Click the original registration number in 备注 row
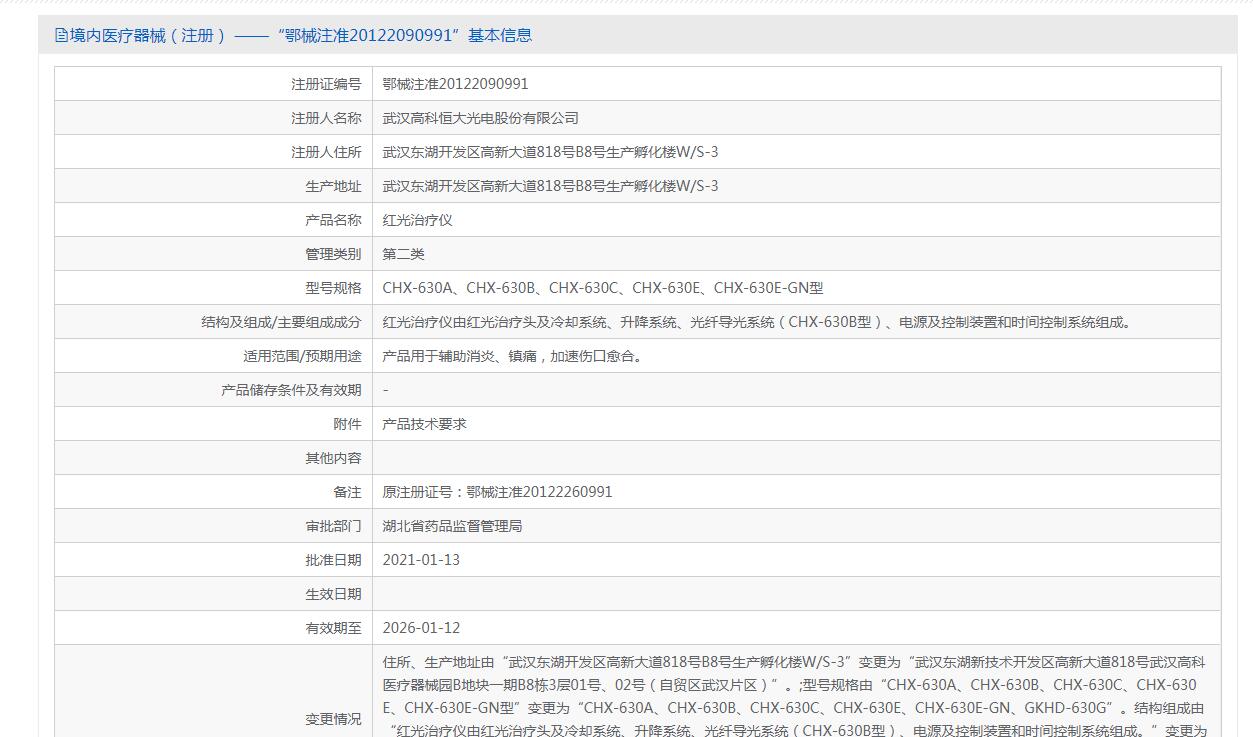1253x737 pixels. click(x=497, y=492)
